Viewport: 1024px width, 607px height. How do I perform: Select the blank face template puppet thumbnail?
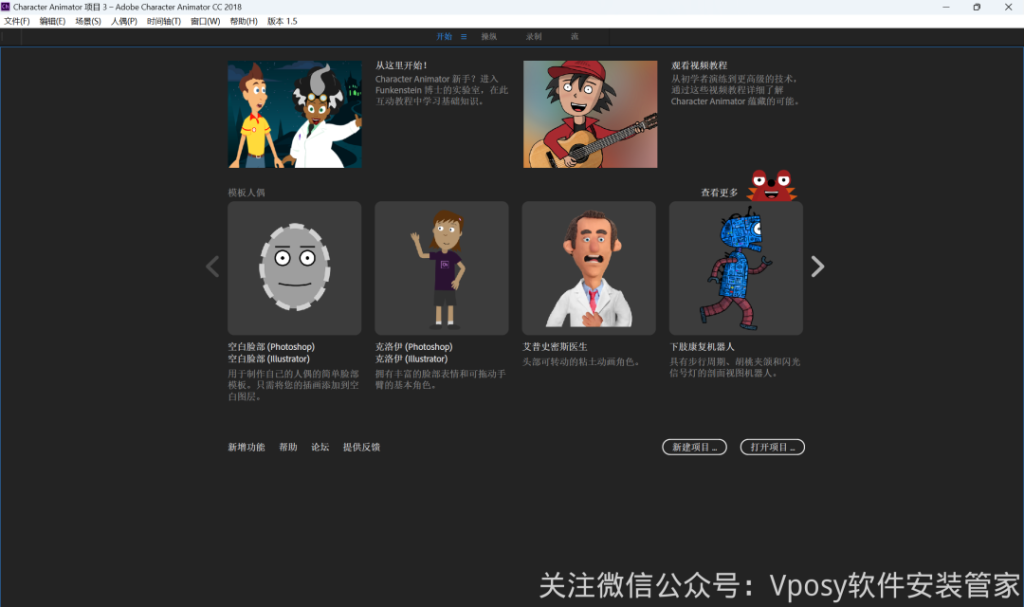pyautogui.click(x=295, y=268)
